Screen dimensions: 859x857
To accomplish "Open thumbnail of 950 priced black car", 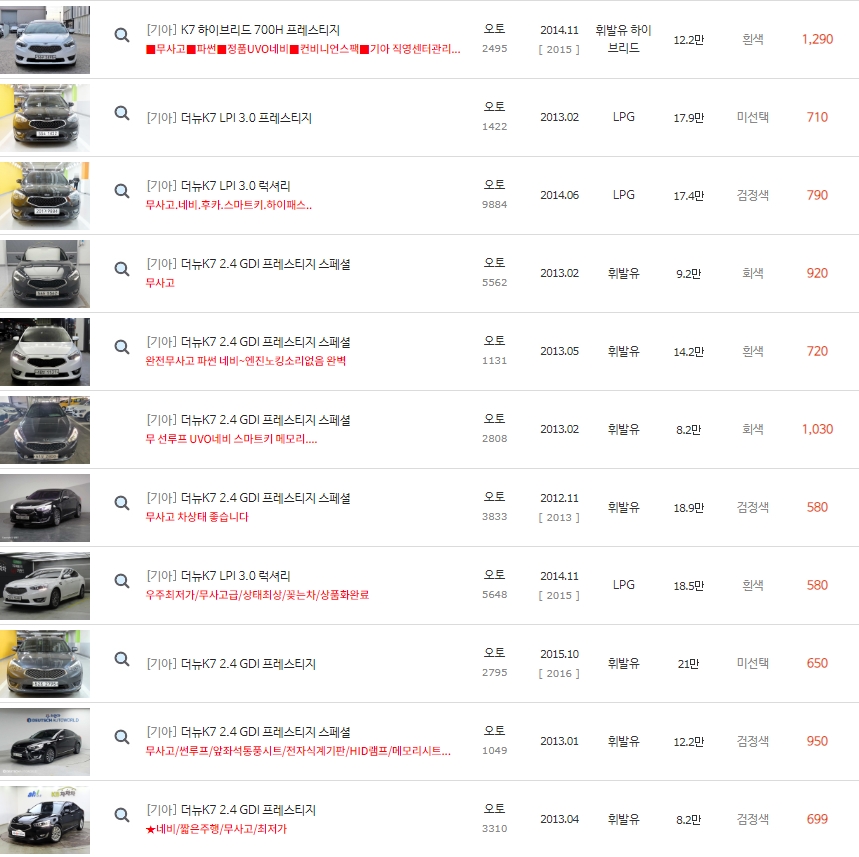I will 45,741.
